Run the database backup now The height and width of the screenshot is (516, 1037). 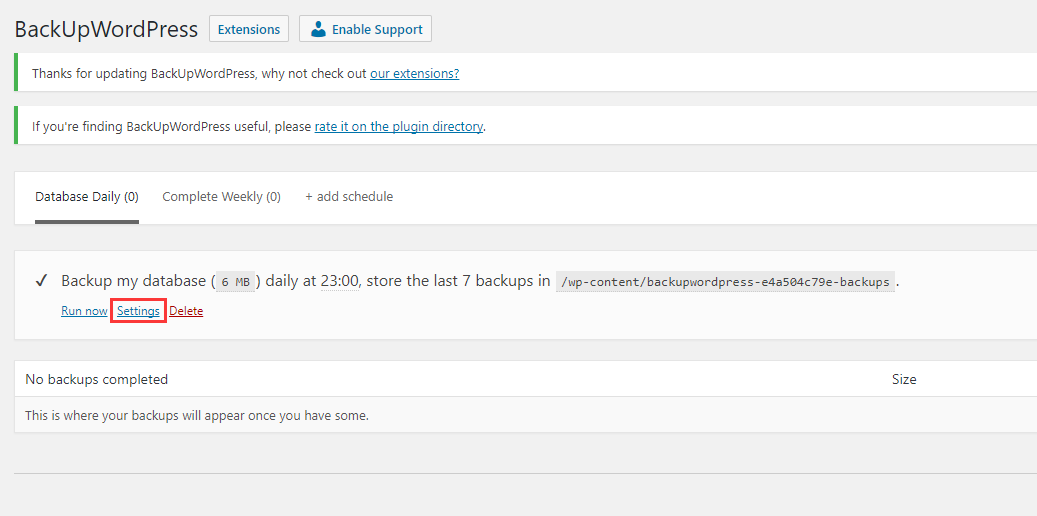[x=84, y=311]
